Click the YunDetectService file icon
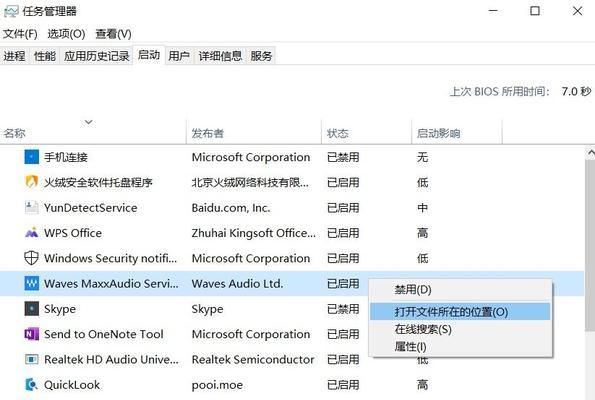The image size is (595, 400). 31,207
